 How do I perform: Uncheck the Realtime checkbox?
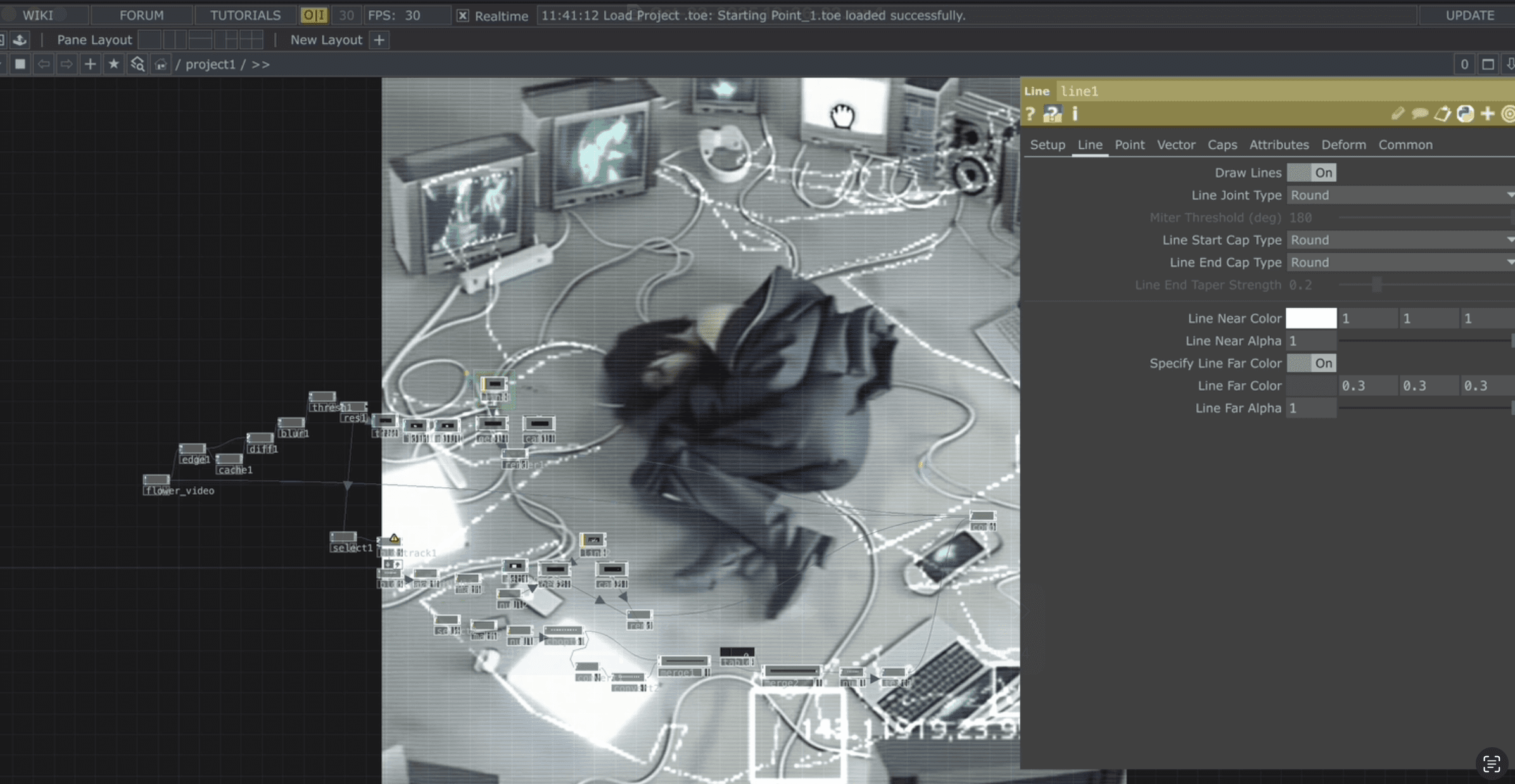pyautogui.click(x=463, y=15)
